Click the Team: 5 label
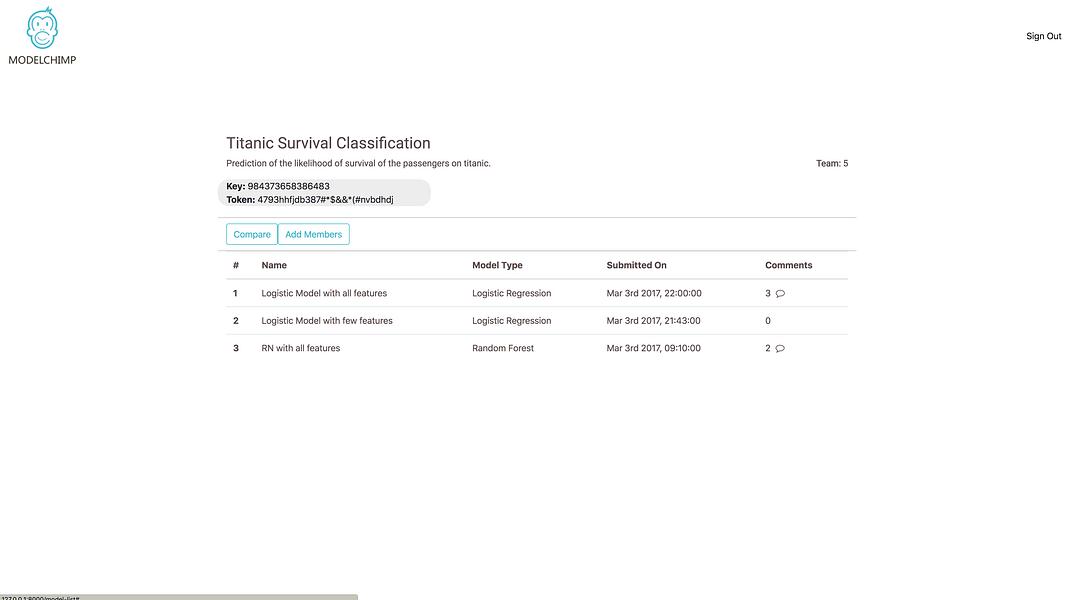 click(x=832, y=163)
